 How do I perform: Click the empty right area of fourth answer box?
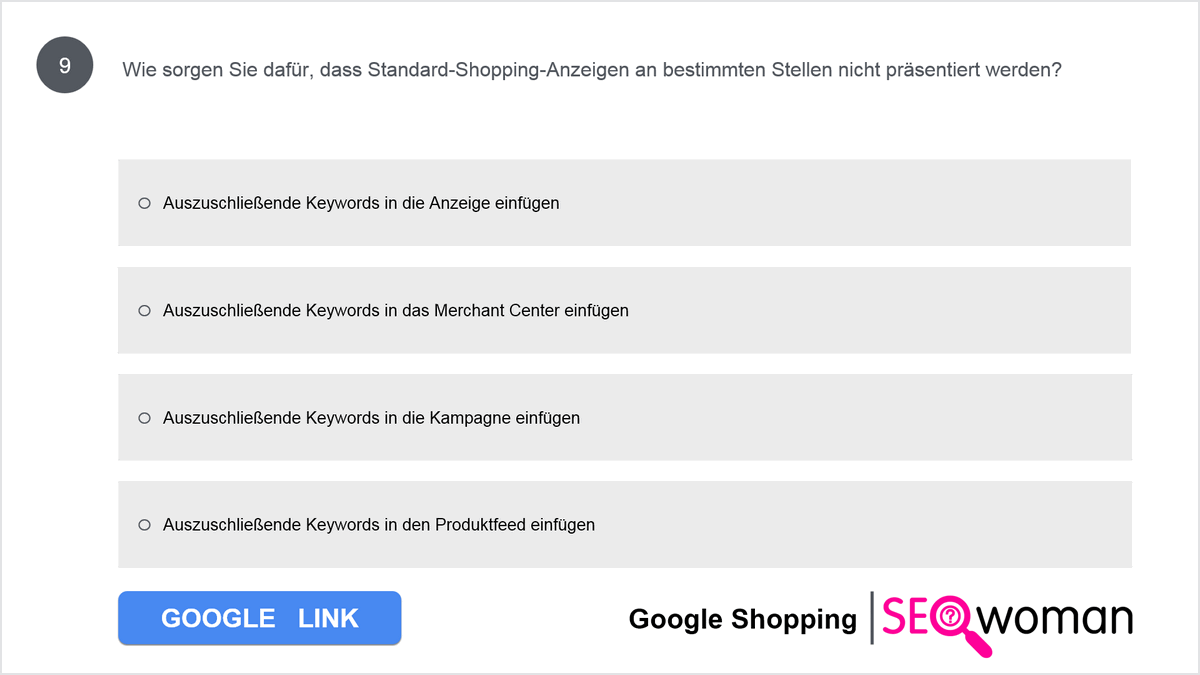pyautogui.click(x=900, y=524)
